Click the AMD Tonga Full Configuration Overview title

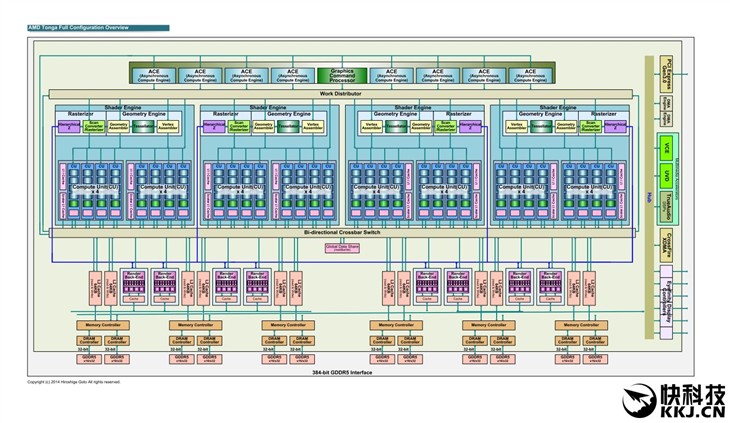click(x=98, y=28)
